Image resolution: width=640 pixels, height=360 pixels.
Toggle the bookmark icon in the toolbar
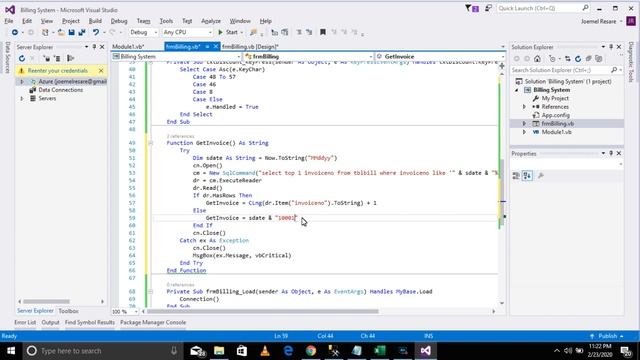[322, 32]
